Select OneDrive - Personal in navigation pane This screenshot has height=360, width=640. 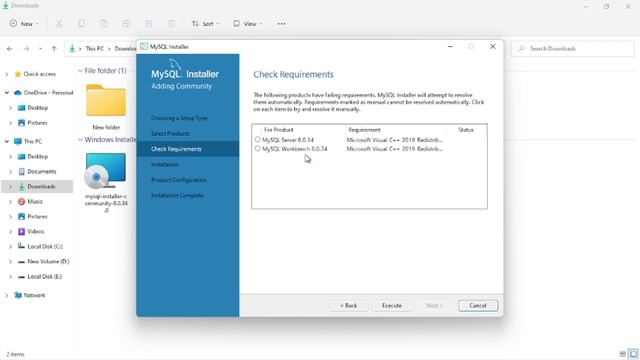tap(48, 93)
